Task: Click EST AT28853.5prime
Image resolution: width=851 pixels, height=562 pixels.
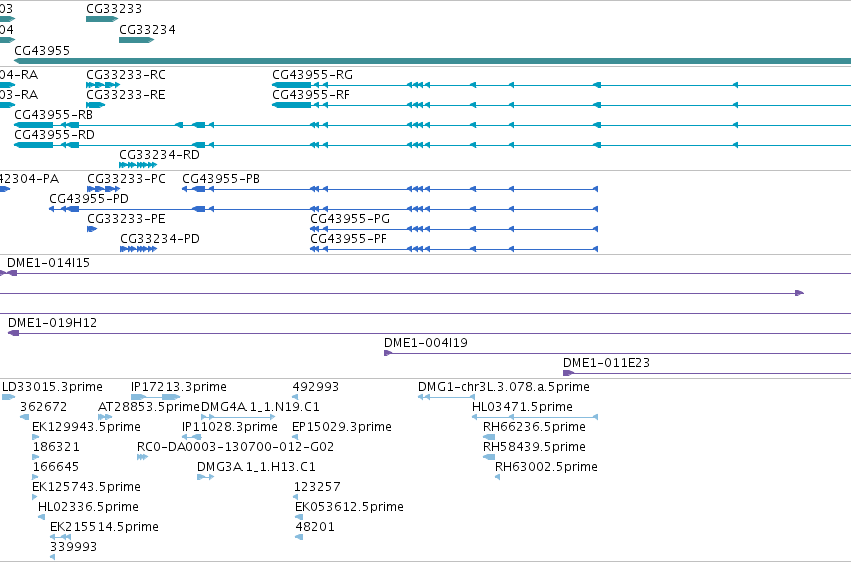Action: [x=149, y=407]
